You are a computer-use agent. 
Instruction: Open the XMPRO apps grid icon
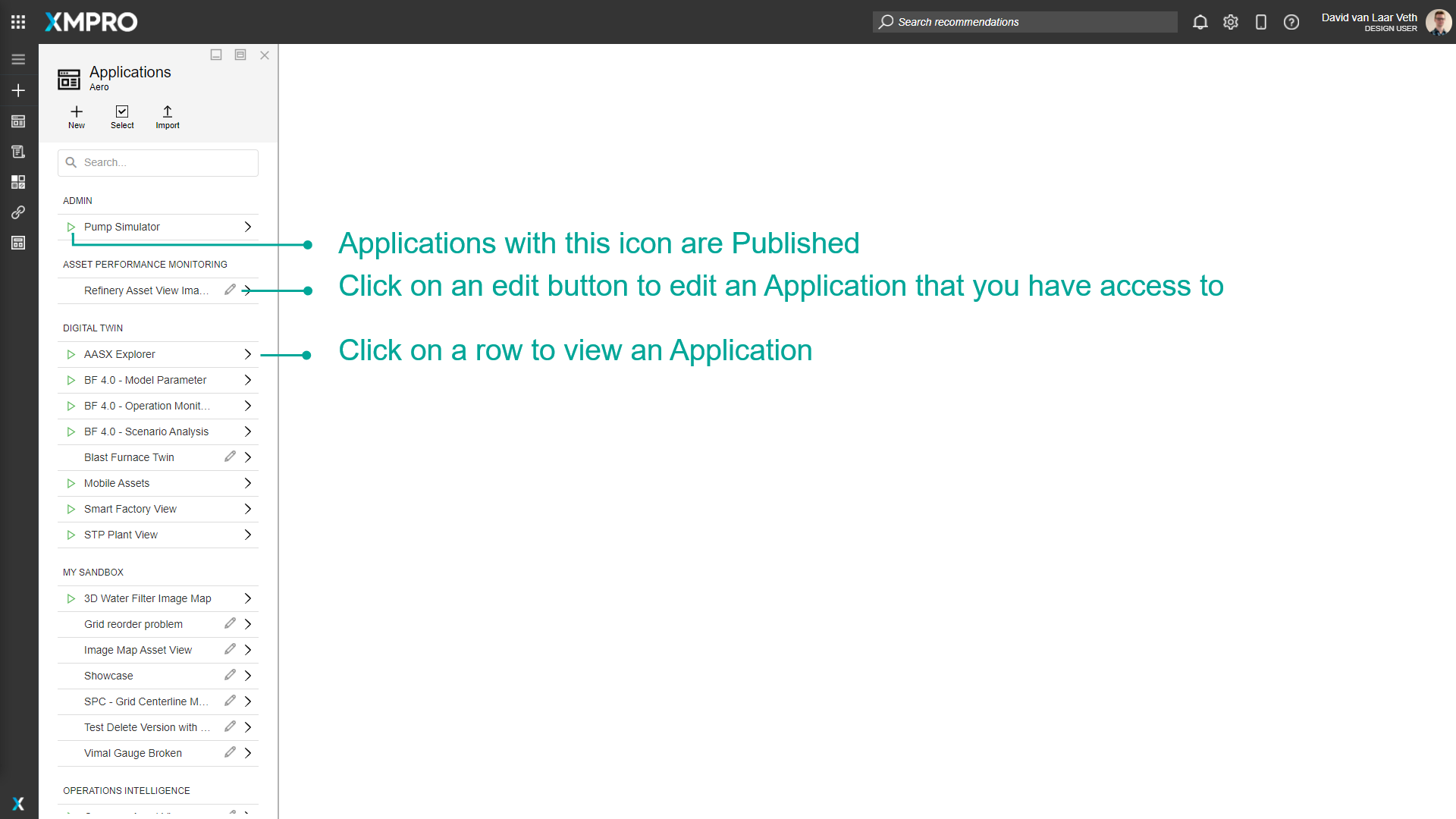pyautogui.click(x=17, y=21)
